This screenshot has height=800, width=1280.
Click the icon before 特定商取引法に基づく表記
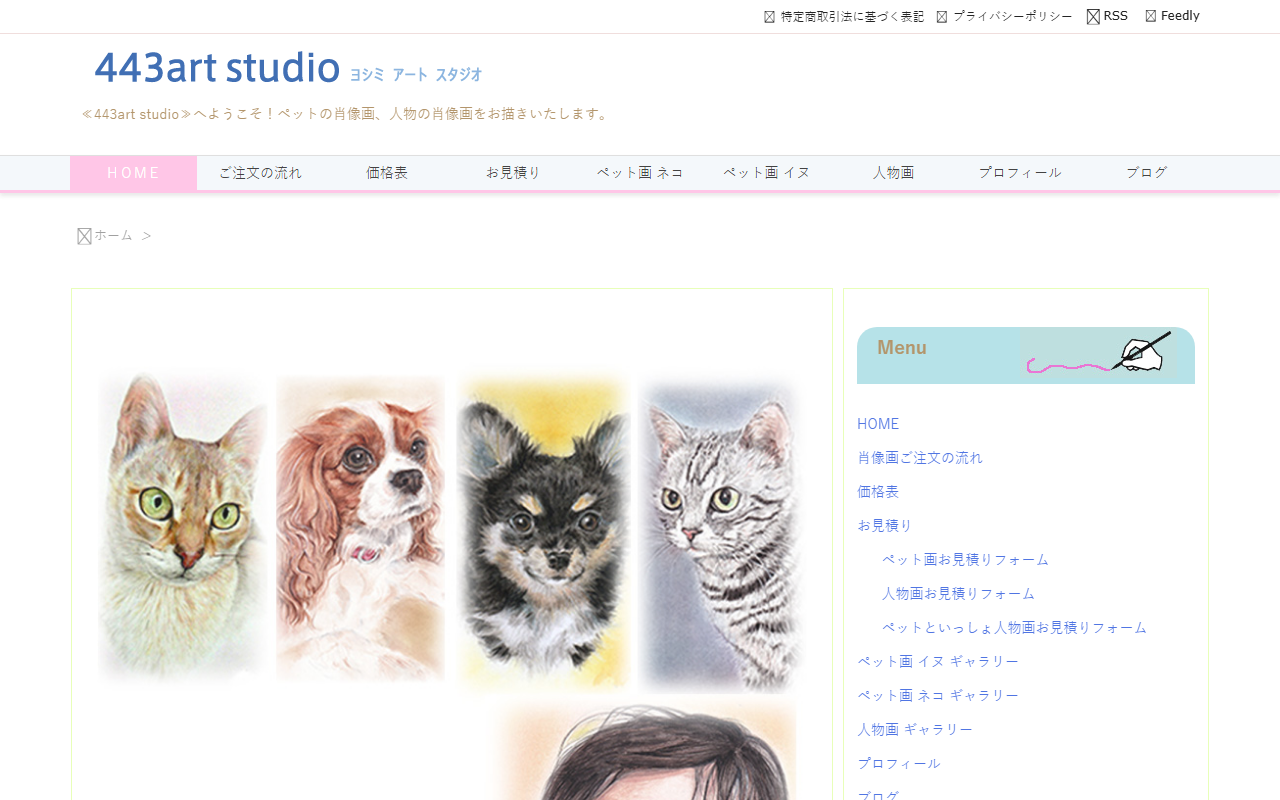pos(769,17)
